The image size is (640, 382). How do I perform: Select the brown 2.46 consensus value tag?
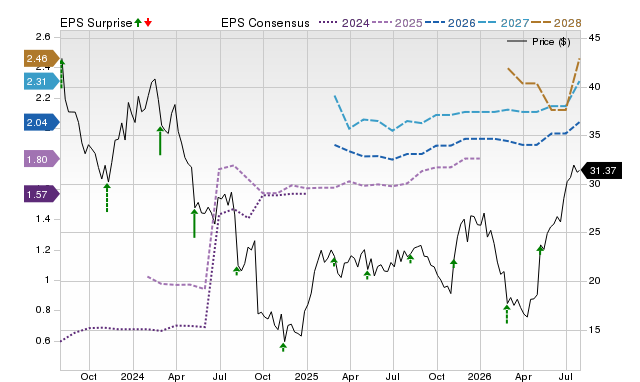coord(42,59)
